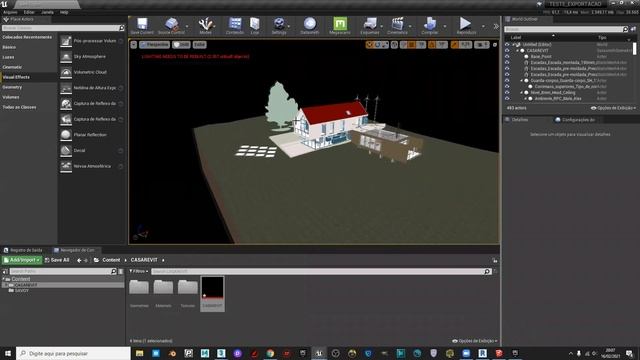Pick the Volumetric Cloud actor icon
Viewport: 640px width, 360px height.
[x=66, y=72]
